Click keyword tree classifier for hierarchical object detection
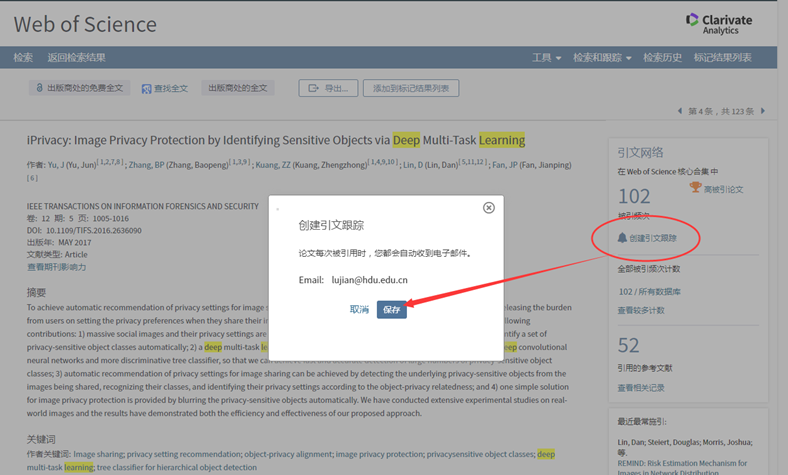 coord(176,467)
